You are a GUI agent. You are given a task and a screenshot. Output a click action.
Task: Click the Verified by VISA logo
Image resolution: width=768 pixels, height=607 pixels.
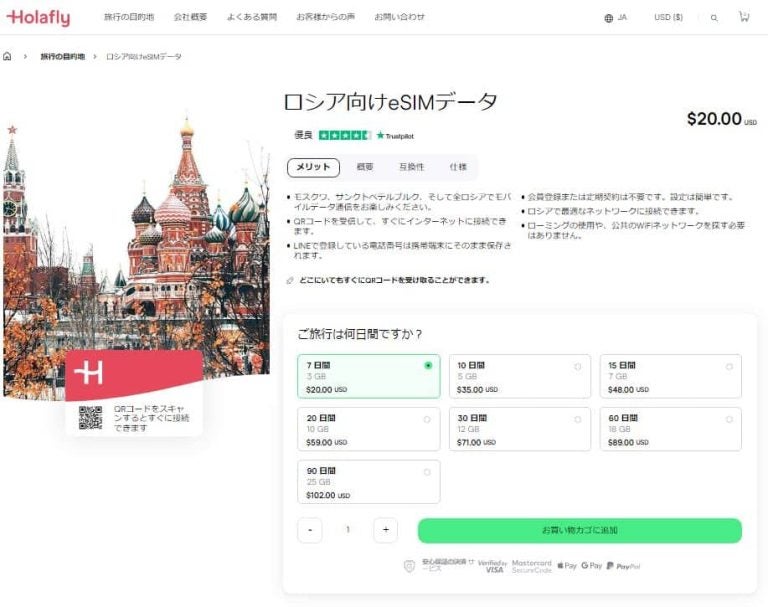coord(492,566)
